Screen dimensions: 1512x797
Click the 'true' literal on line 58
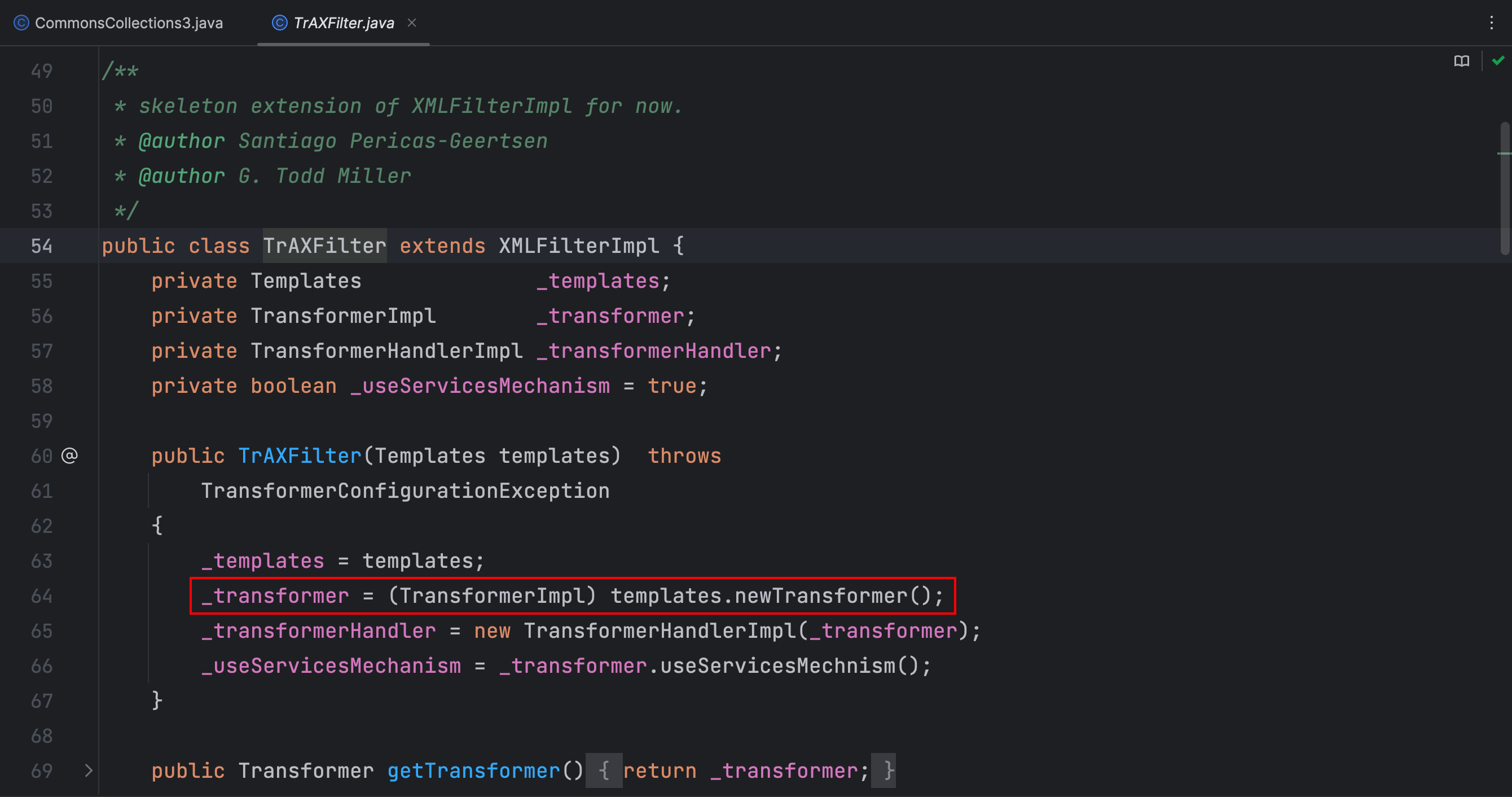[672, 386]
